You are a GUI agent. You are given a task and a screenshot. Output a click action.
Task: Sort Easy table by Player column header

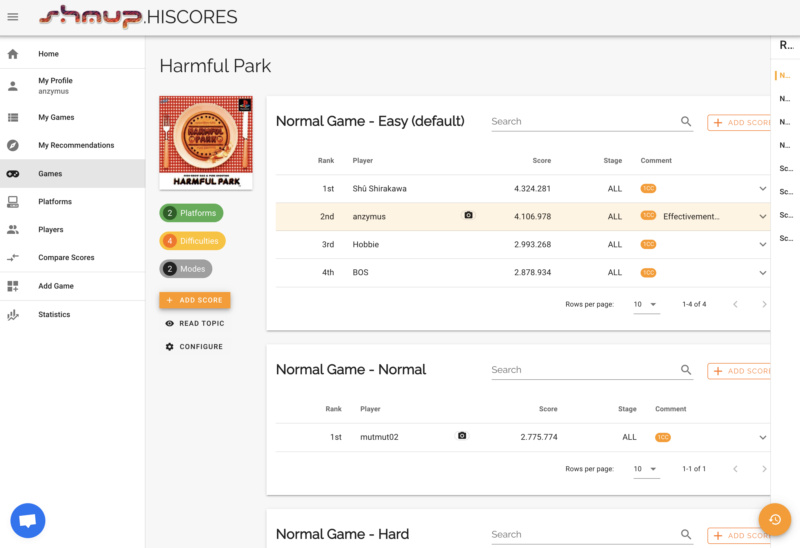pyautogui.click(x=362, y=160)
